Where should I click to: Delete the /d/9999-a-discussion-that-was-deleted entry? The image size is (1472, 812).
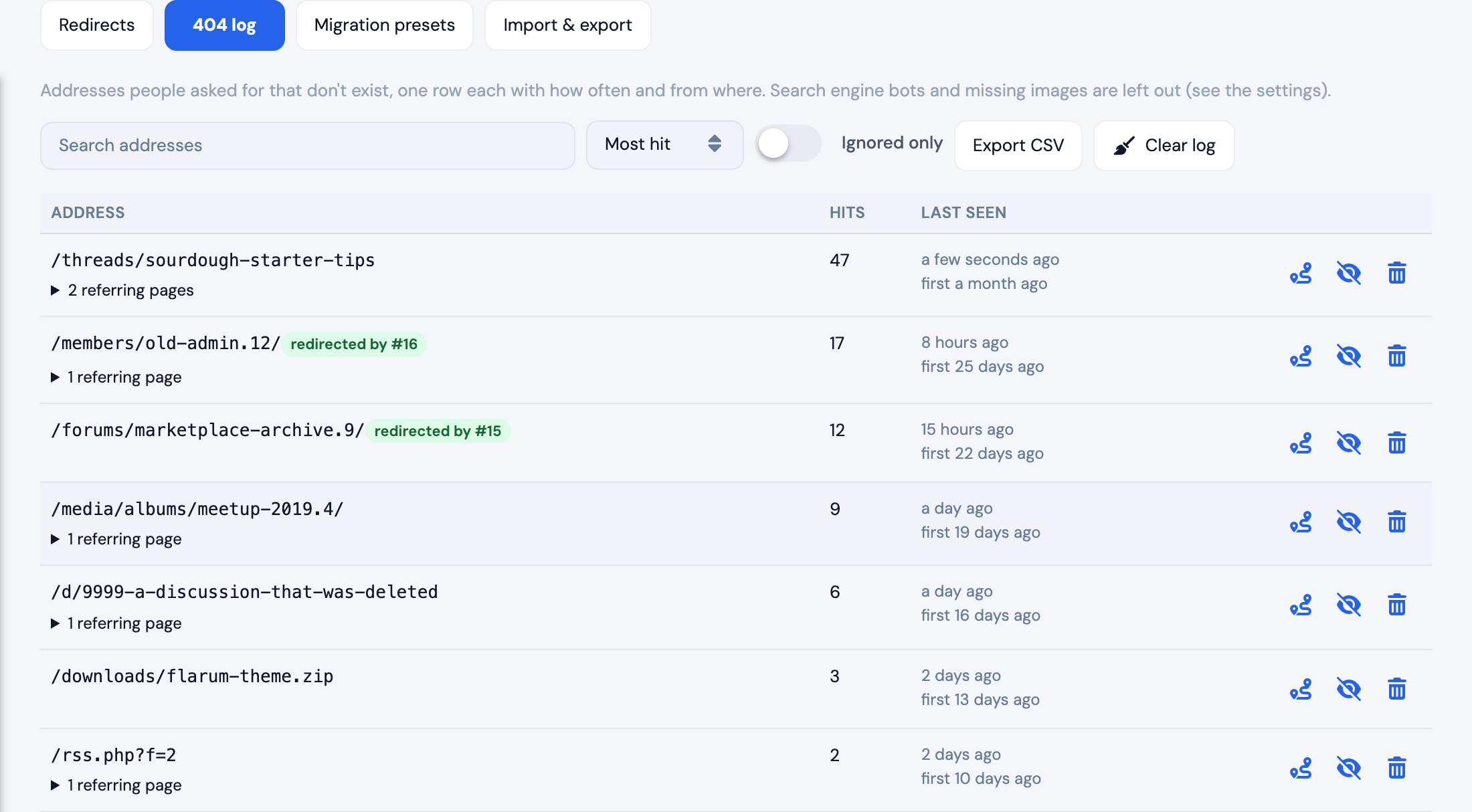click(x=1397, y=605)
